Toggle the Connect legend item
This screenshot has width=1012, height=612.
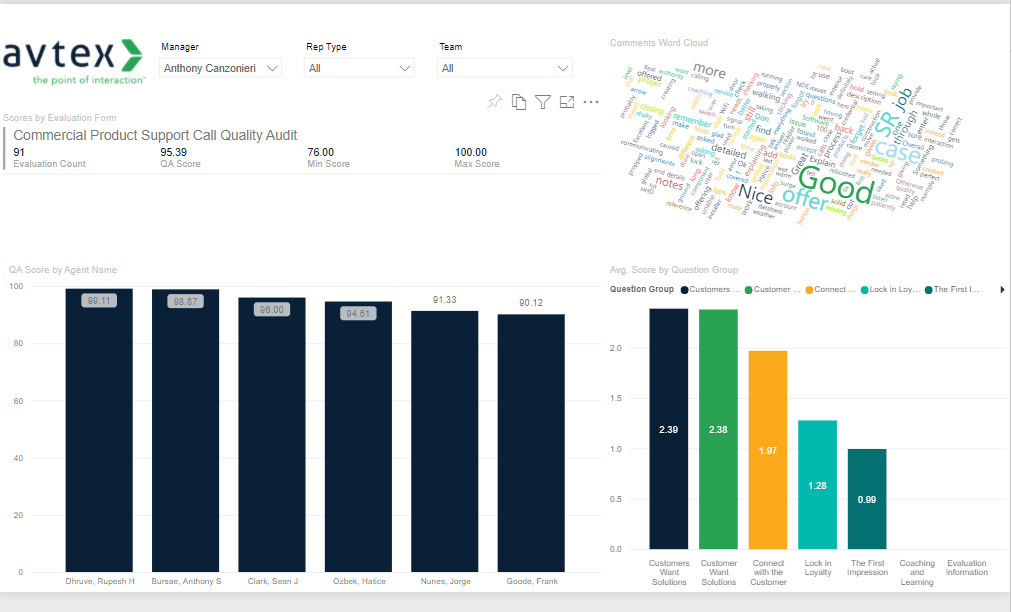tap(830, 290)
